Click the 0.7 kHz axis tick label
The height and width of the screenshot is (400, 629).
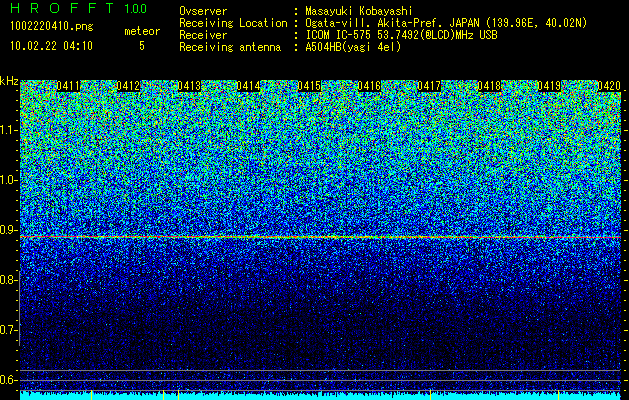[9, 330]
